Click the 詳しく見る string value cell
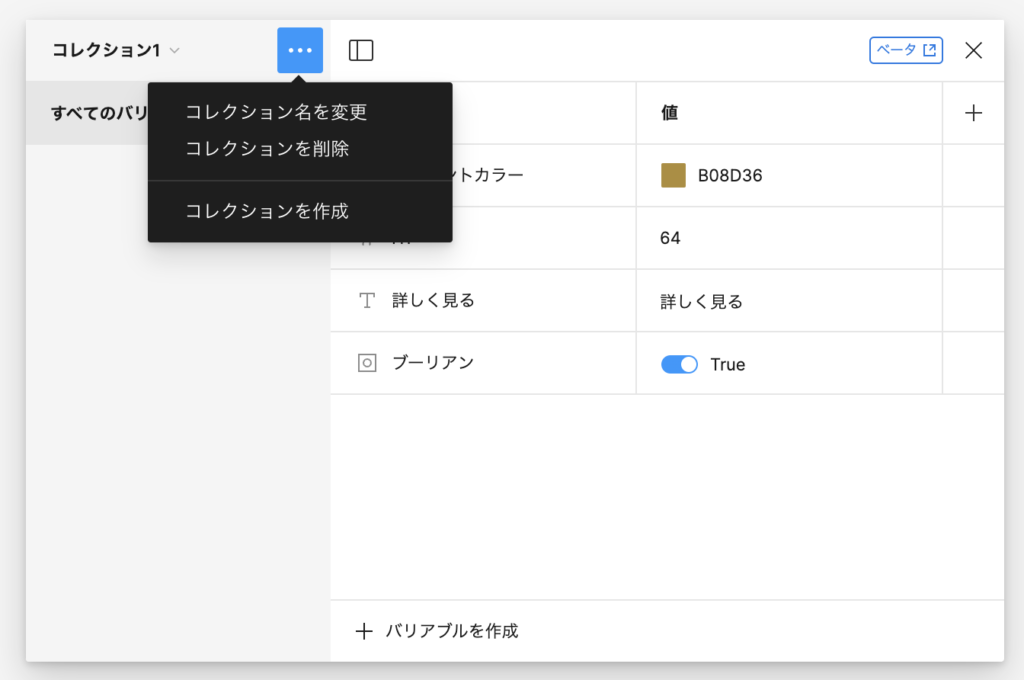Image resolution: width=1024 pixels, height=680 pixels. click(x=701, y=301)
